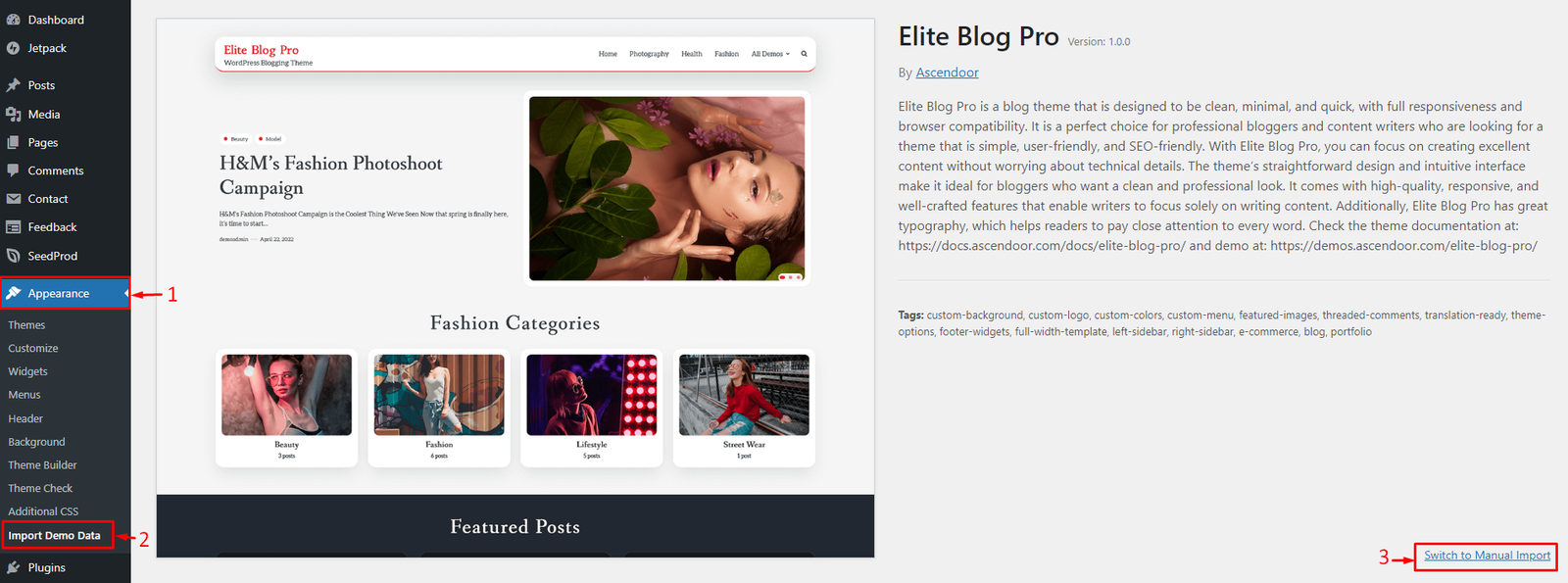Click the SeedProd leaf icon
The height and width of the screenshot is (583, 1568).
click(x=13, y=256)
